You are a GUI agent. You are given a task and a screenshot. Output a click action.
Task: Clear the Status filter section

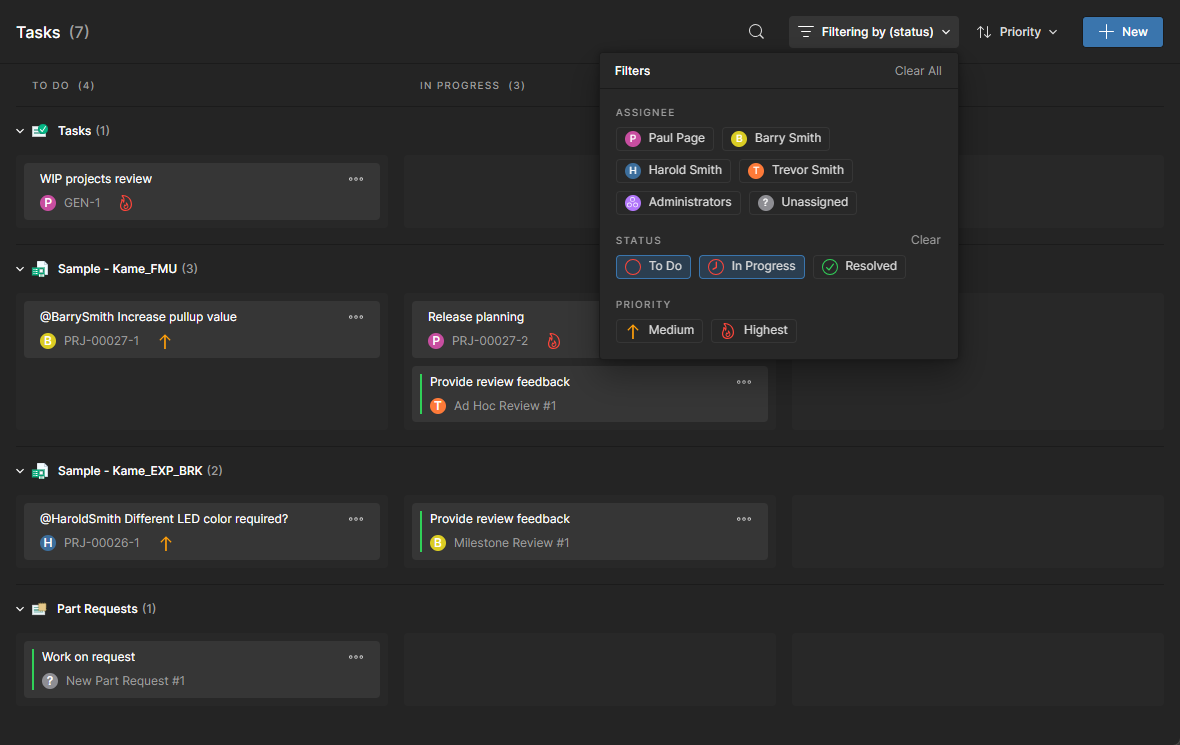(x=925, y=240)
